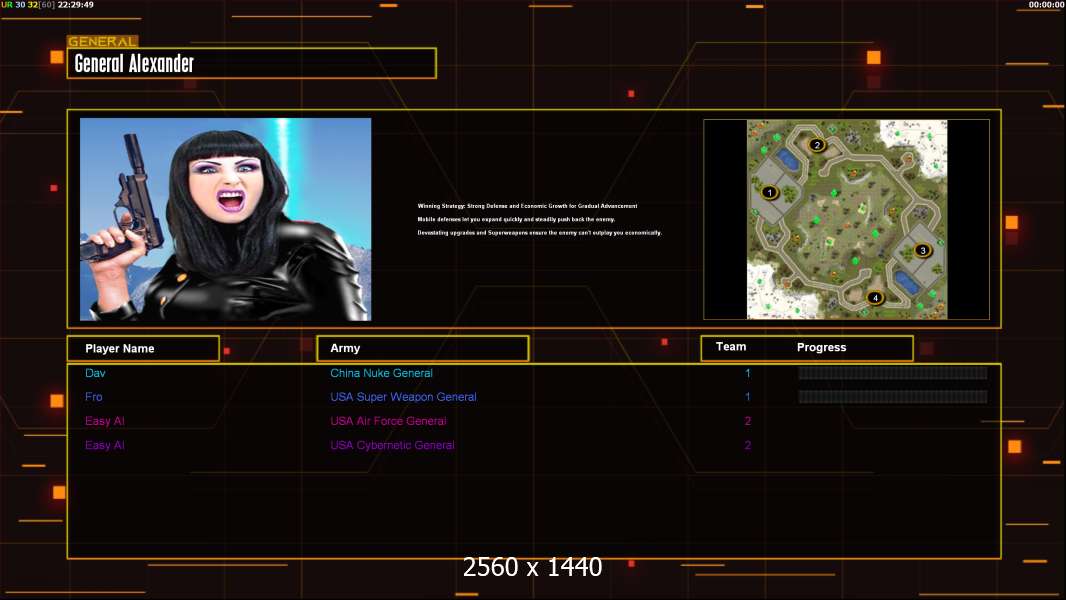Click the GENERAL label above the name

[x=102, y=42]
